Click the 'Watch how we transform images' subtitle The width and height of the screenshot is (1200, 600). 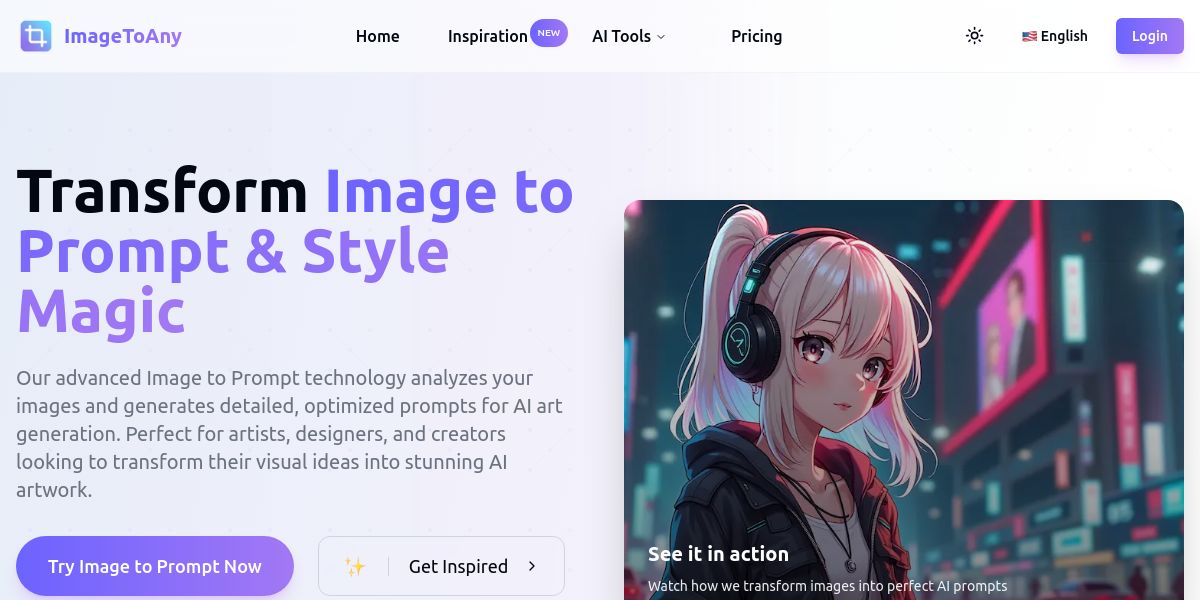[x=827, y=586]
